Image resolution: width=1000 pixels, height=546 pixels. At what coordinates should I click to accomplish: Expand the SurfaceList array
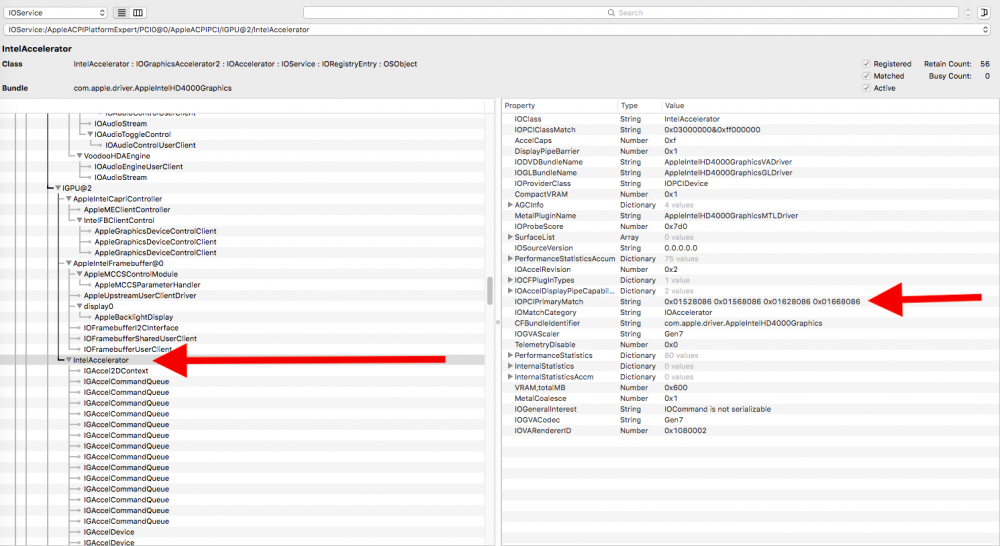510,237
